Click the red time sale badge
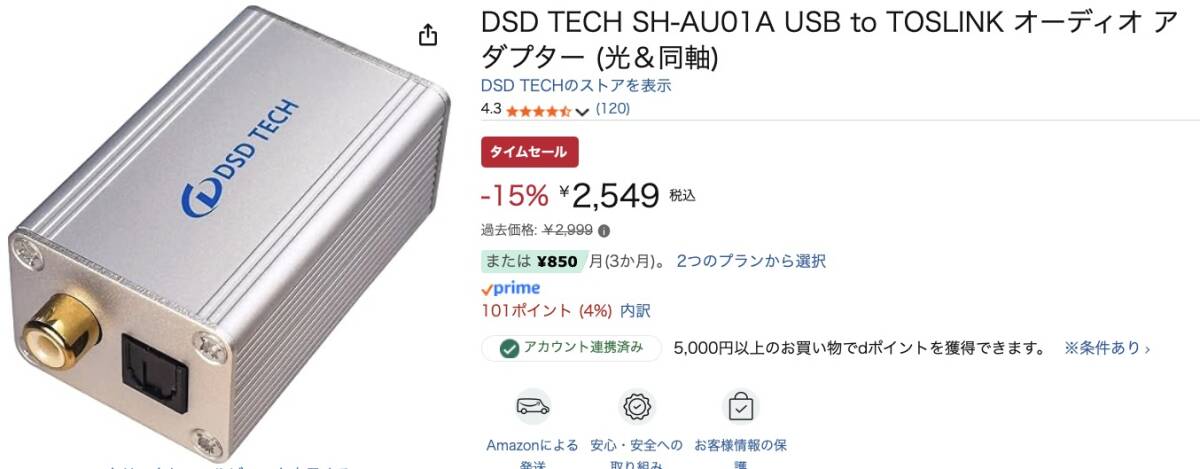 (x=530, y=152)
